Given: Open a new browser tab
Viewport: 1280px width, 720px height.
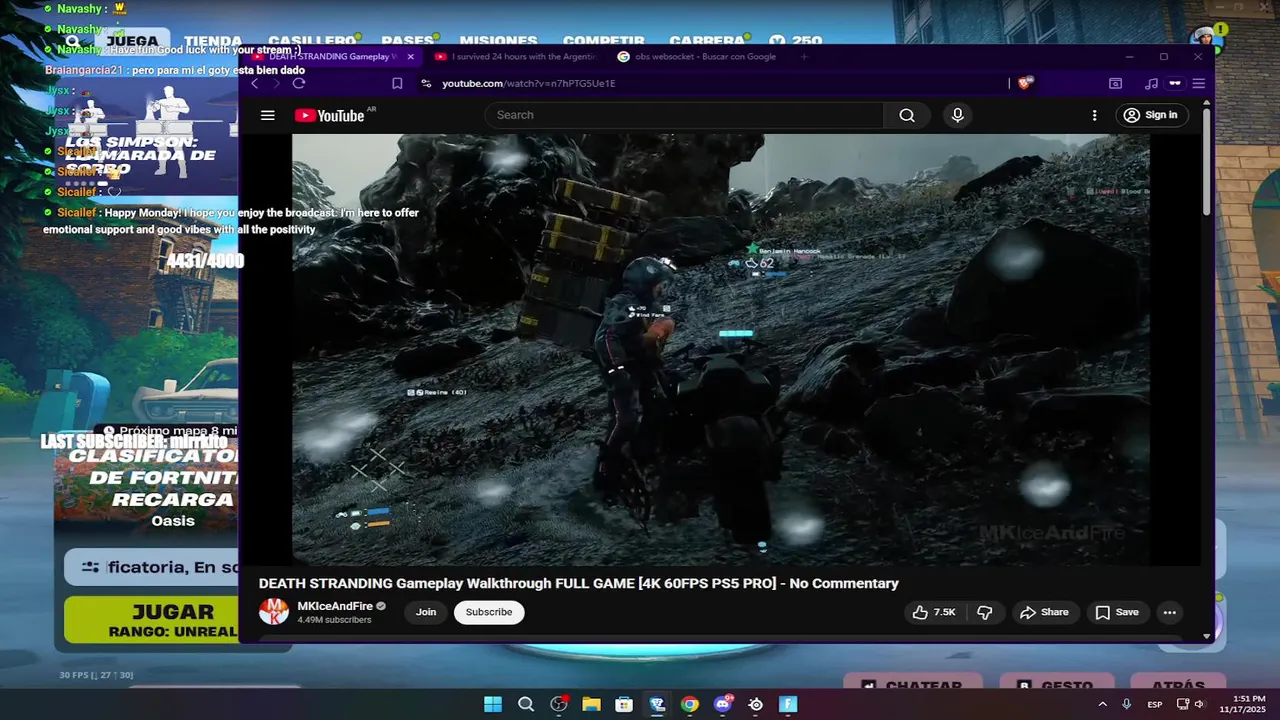Looking at the screenshot, I should pyautogui.click(x=804, y=57).
